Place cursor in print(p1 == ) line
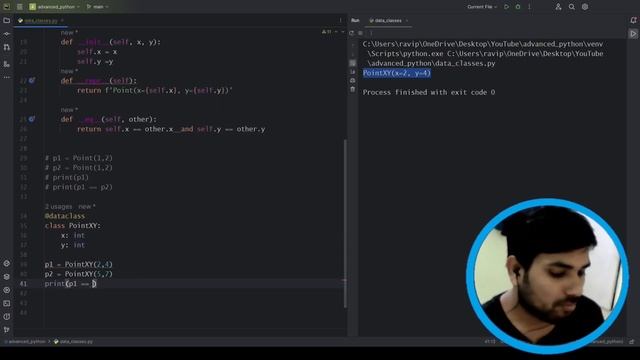 point(71,284)
